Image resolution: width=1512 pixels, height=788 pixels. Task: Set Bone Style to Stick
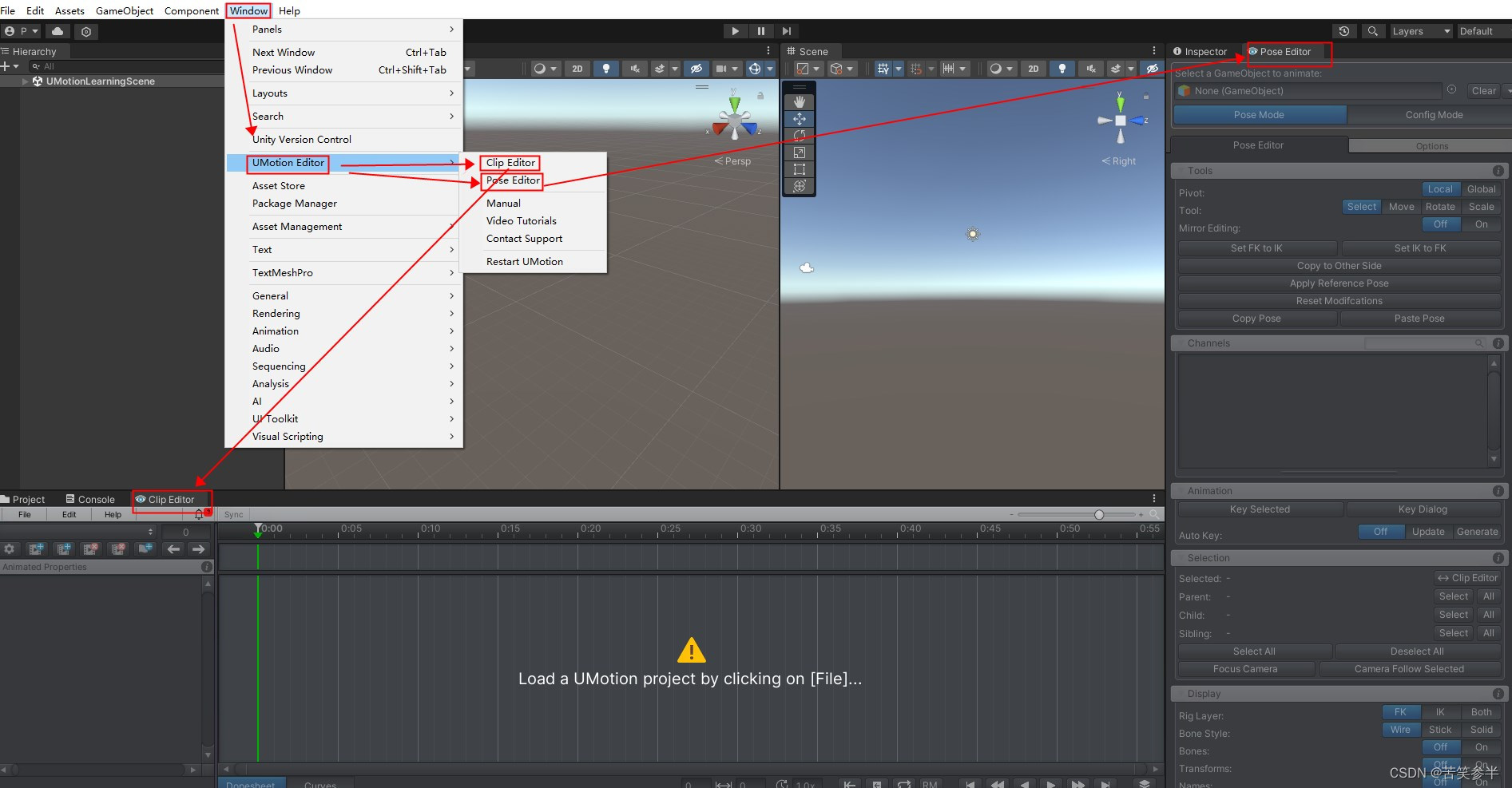coord(1440,730)
